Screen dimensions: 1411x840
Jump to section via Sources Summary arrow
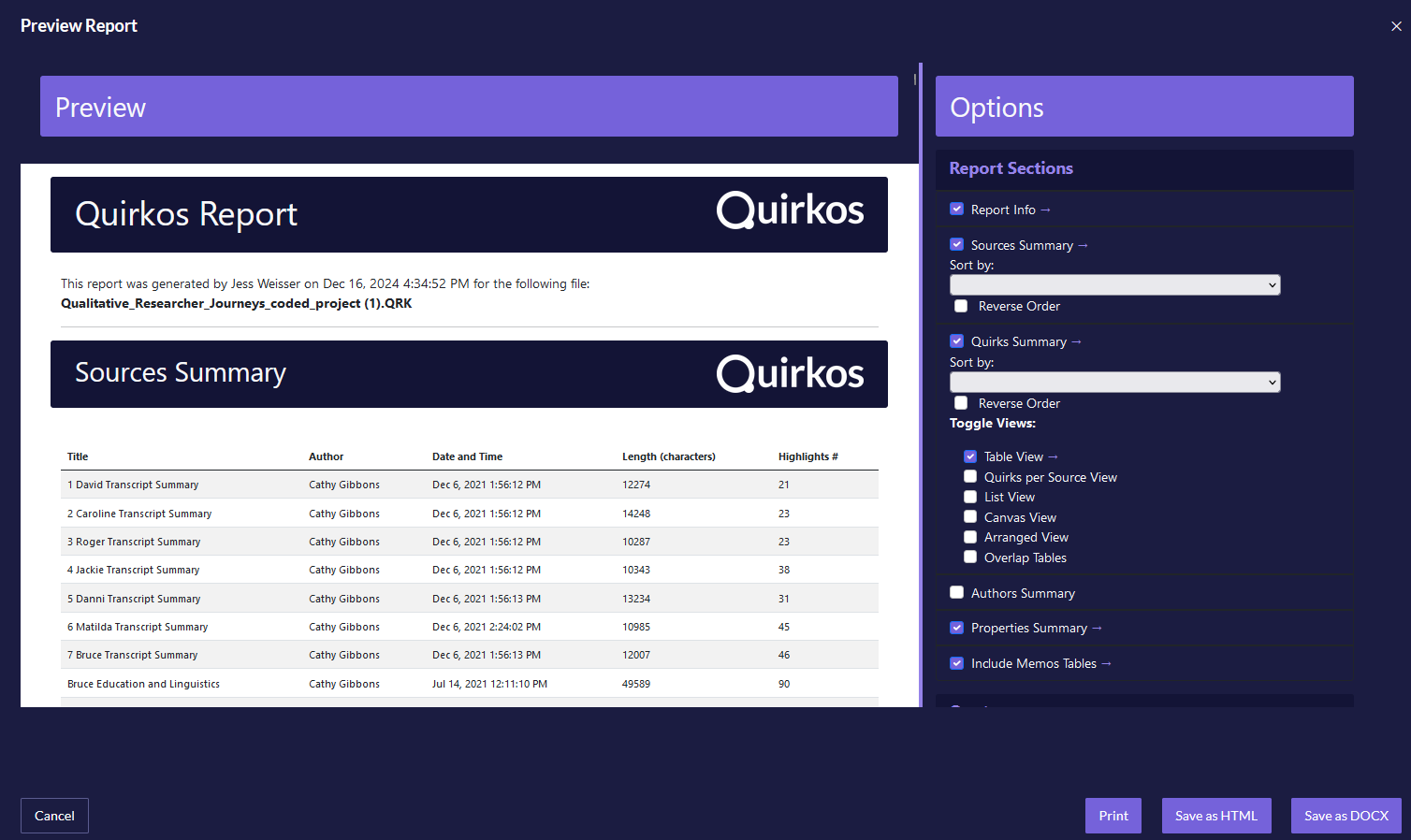[x=1083, y=246]
